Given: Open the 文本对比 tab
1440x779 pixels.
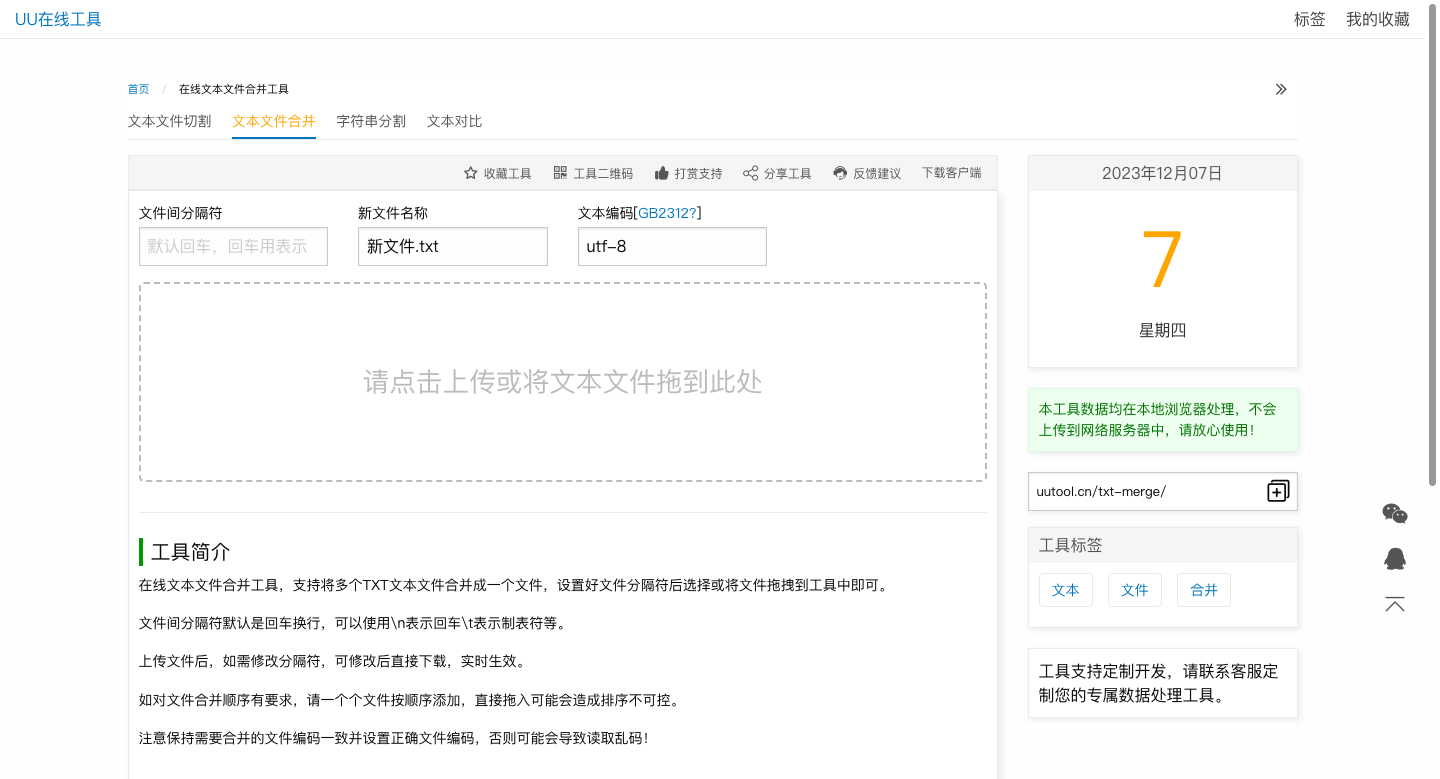Looking at the screenshot, I should tap(455, 121).
